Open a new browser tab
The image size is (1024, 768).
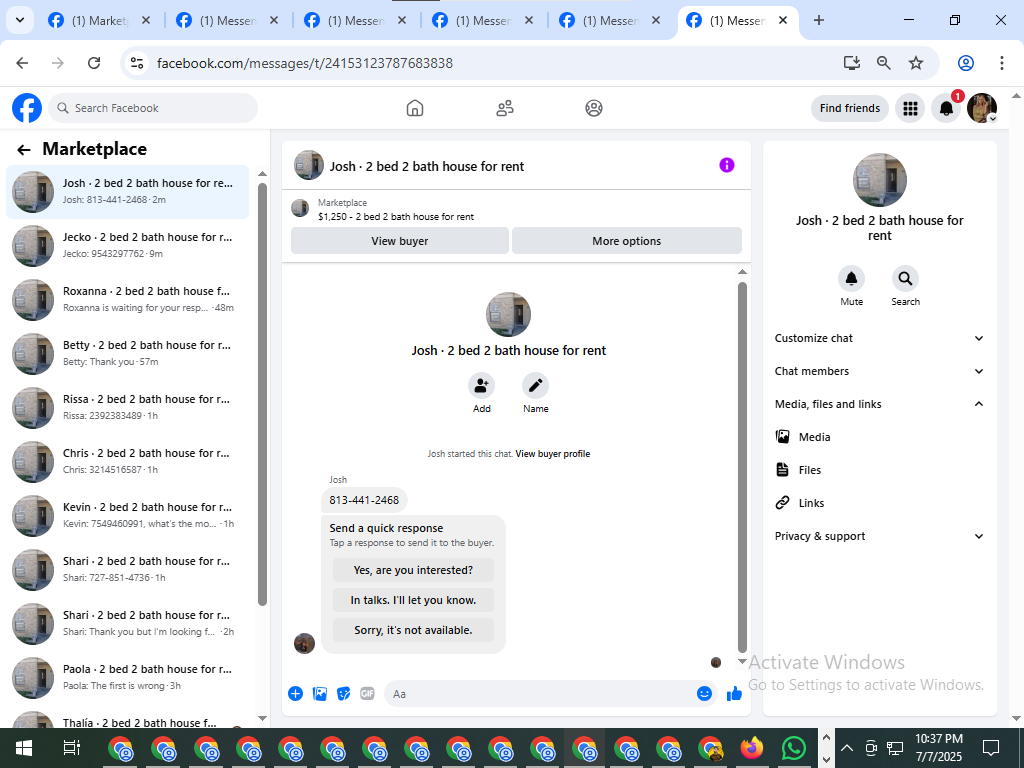click(x=819, y=20)
